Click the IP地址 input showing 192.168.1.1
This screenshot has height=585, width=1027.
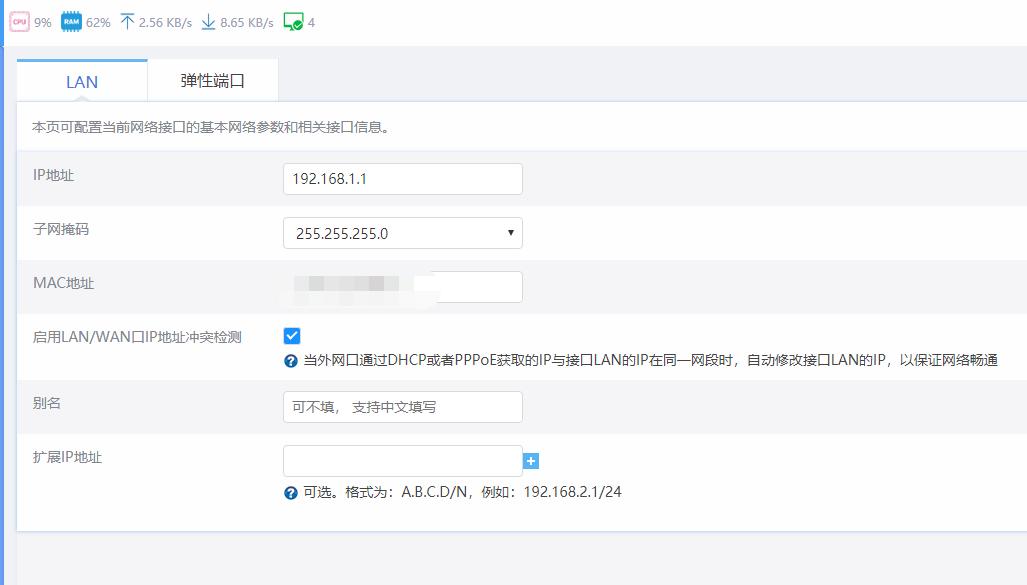(x=403, y=178)
